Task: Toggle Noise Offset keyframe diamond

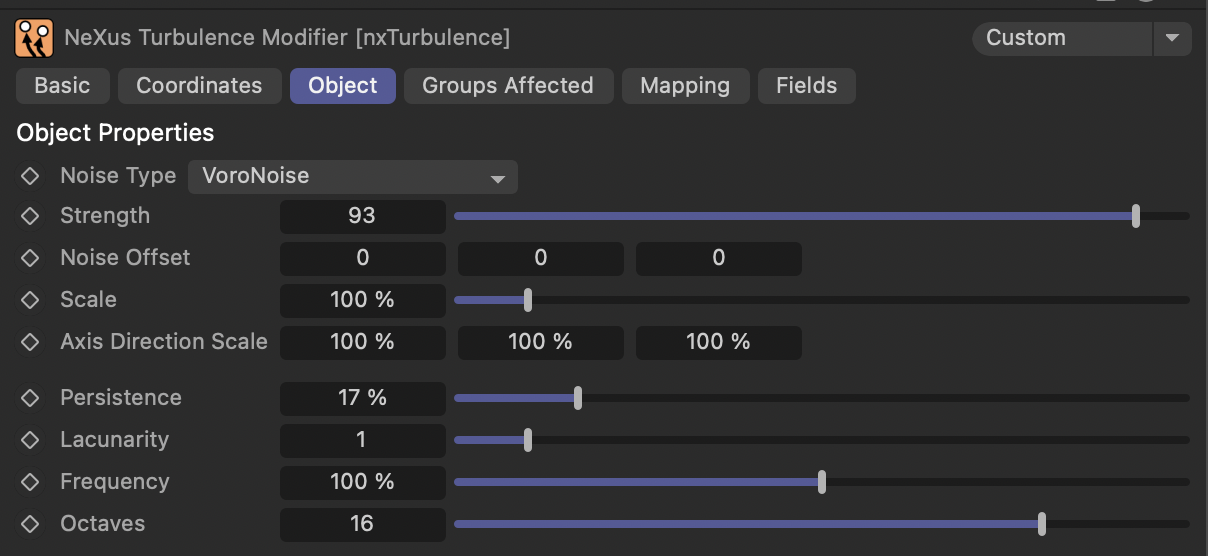Action: pyautogui.click(x=30, y=258)
